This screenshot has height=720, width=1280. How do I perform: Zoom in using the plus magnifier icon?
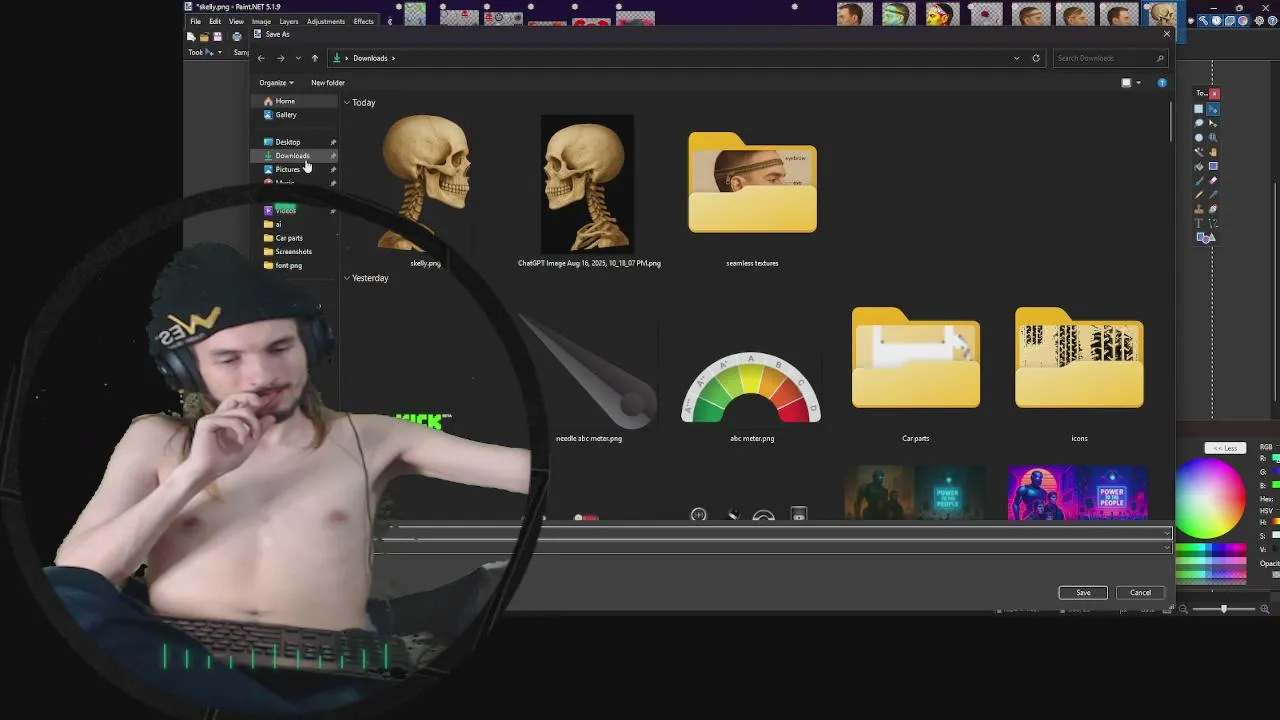pyautogui.click(x=1265, y=608)
